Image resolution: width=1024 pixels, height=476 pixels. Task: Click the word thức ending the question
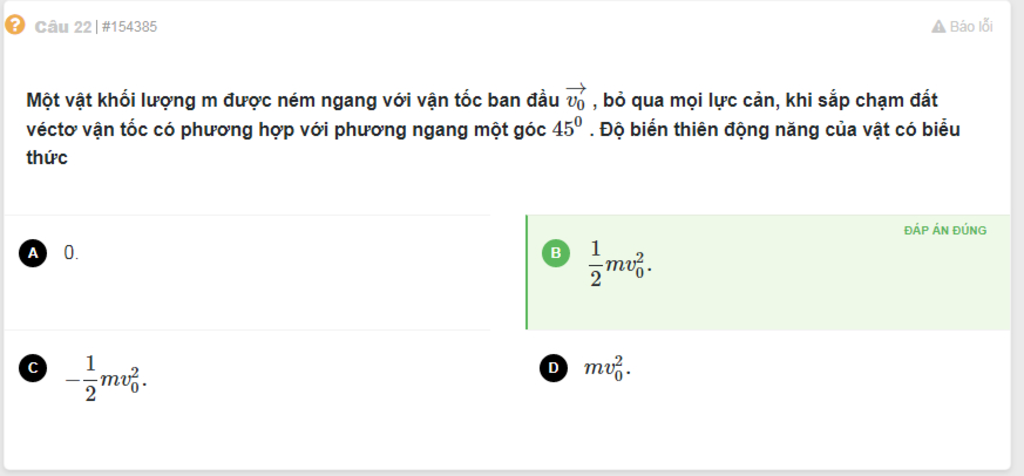coord(47,159)
